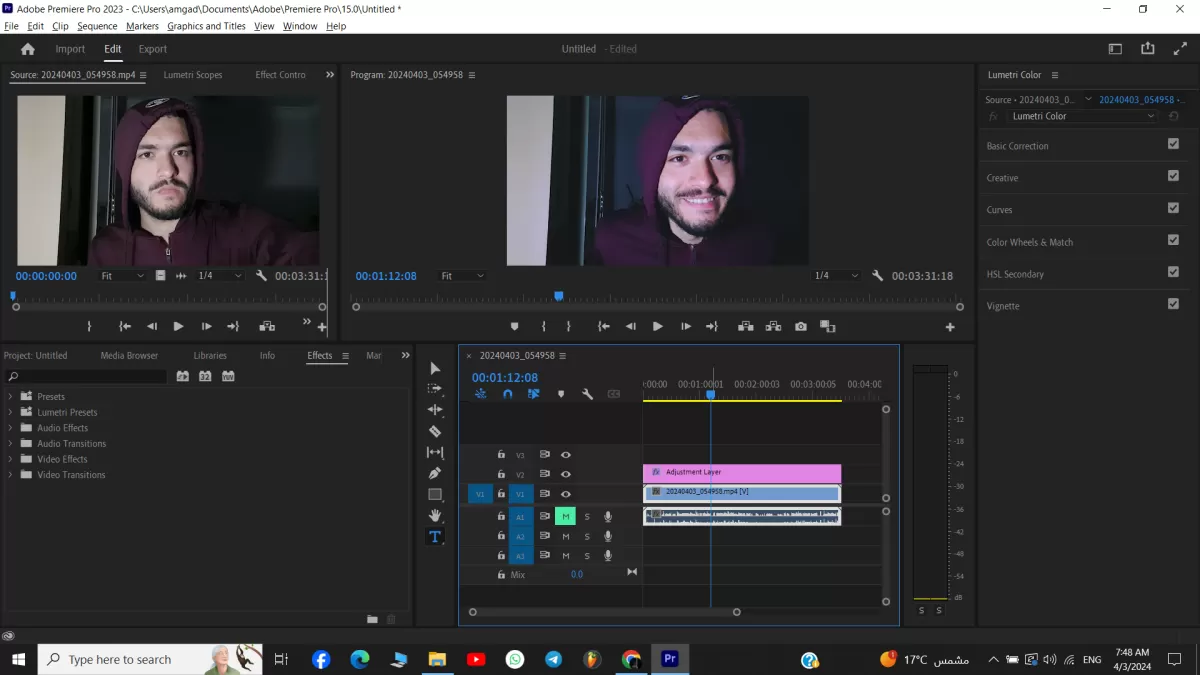Add a marker in the timeline

[x=561, y=394]
